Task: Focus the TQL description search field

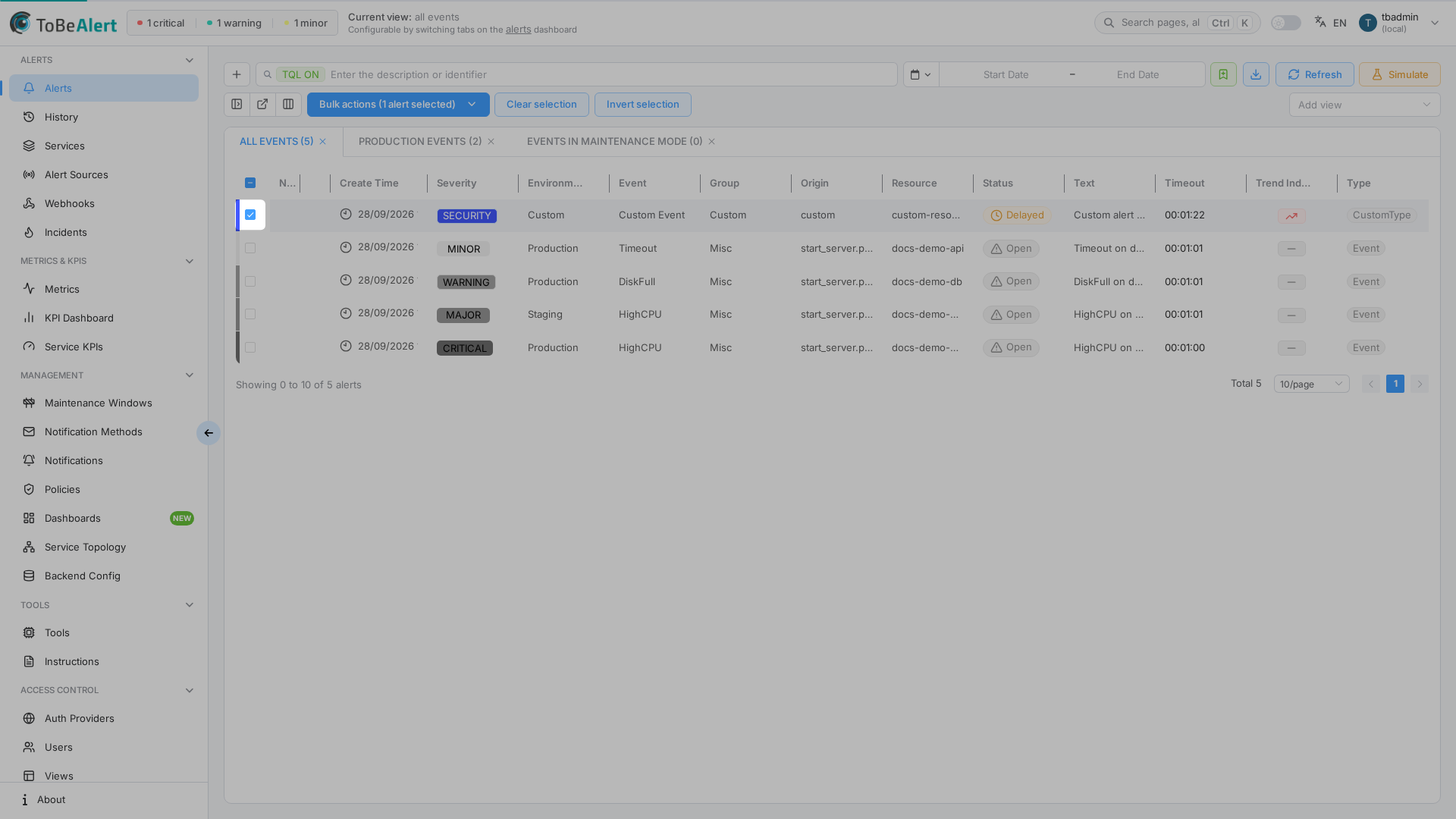Action: click(x=576, y=74)
